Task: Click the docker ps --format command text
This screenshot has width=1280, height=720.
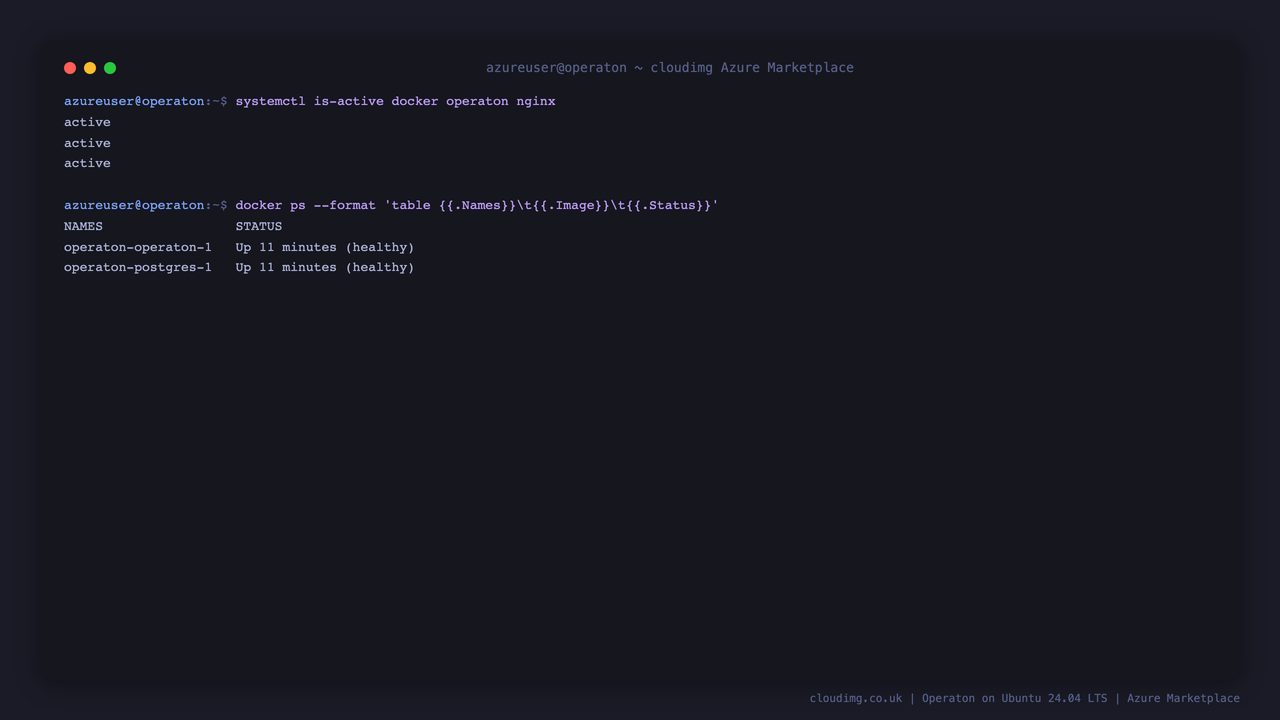Action: [x=477, y=205]
